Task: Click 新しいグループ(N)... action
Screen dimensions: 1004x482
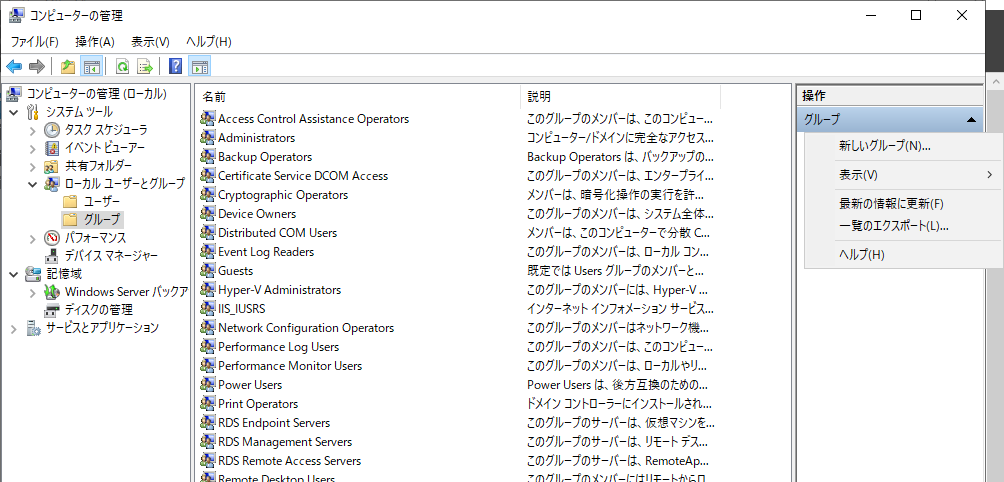Action: tap(884, 146)
